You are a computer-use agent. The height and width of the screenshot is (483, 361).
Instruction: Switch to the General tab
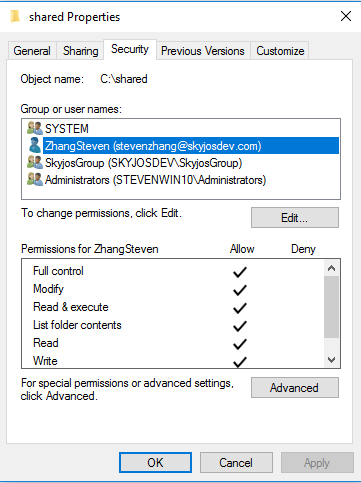point(32,51)
